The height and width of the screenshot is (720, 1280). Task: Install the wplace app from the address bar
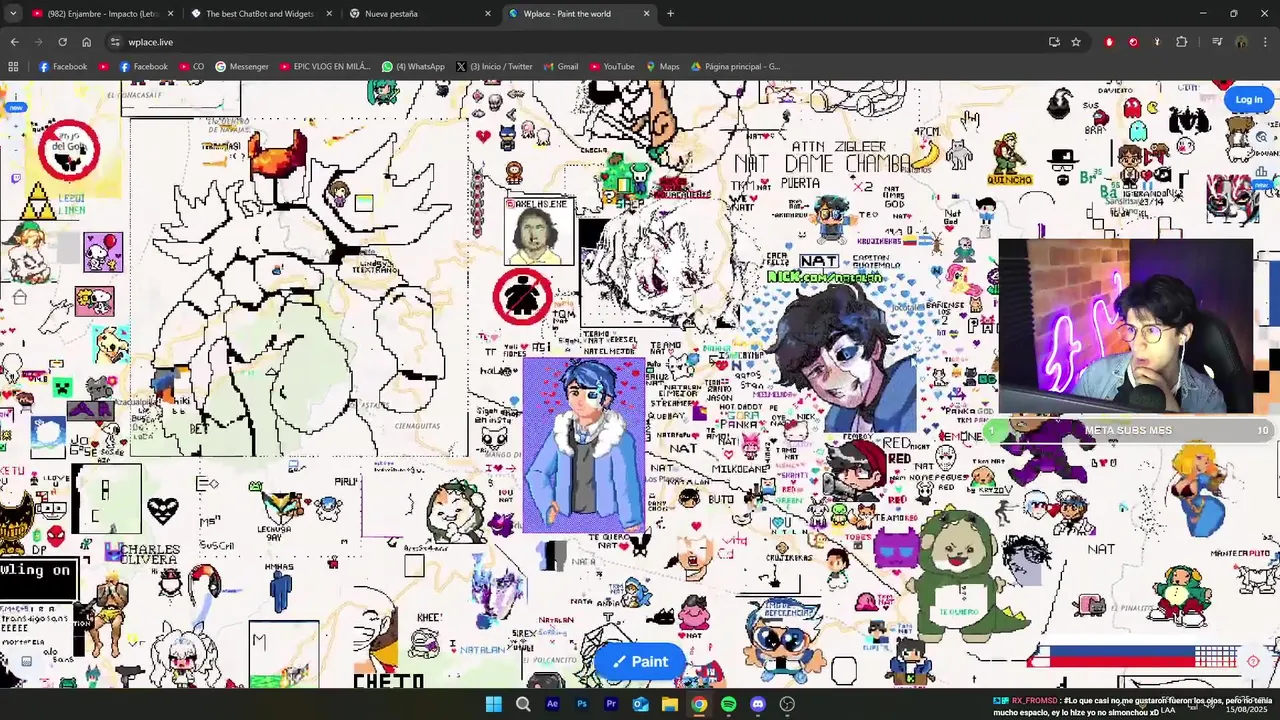[x=1054, y=42]
